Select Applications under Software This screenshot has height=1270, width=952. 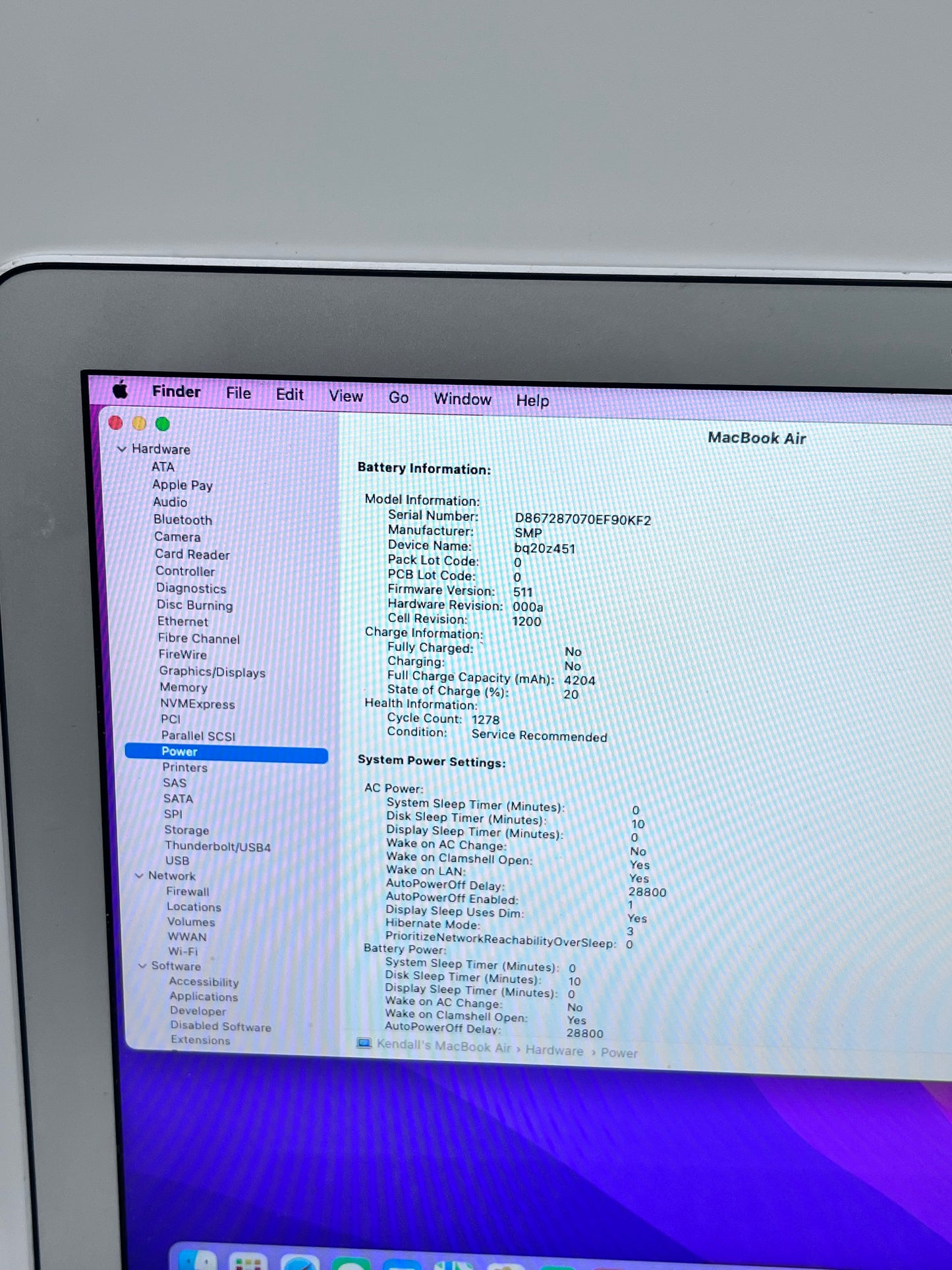pyautogui.click(x=204, y=997)
